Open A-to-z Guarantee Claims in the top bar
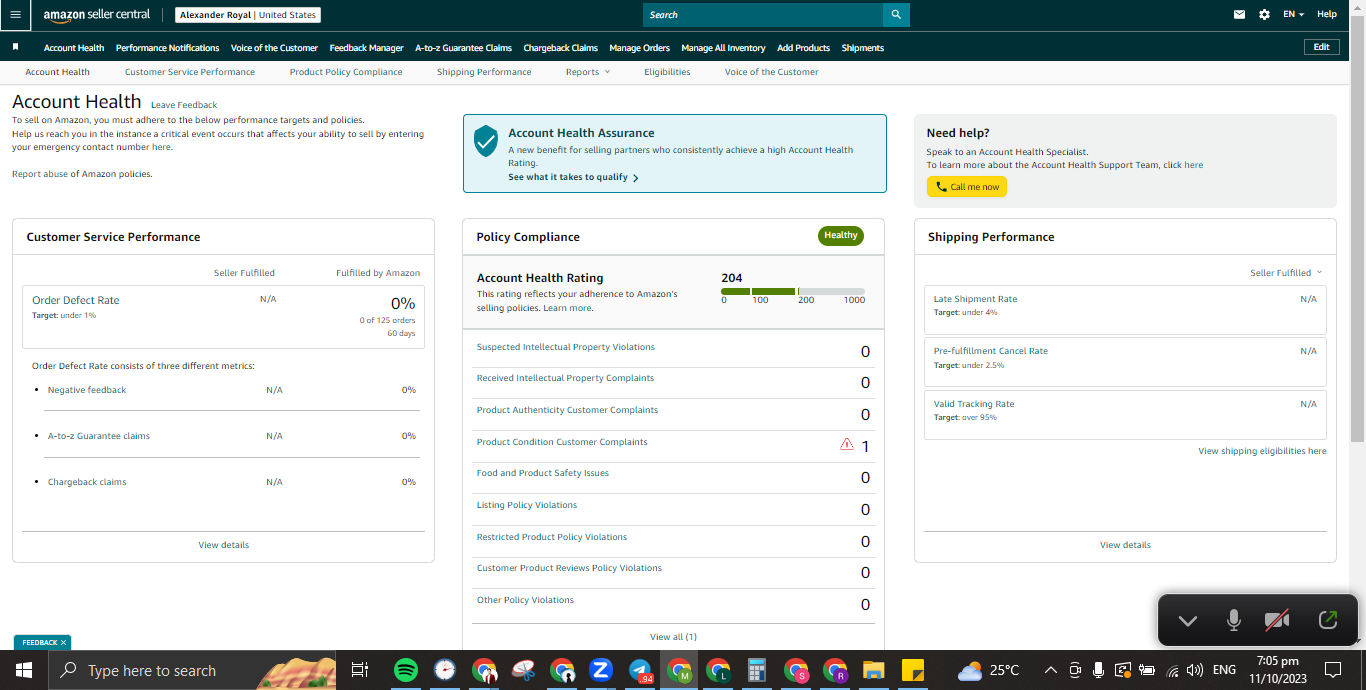Image resolution: width=1366 pixels, height=690 pixels. click(x=463, y=48)
